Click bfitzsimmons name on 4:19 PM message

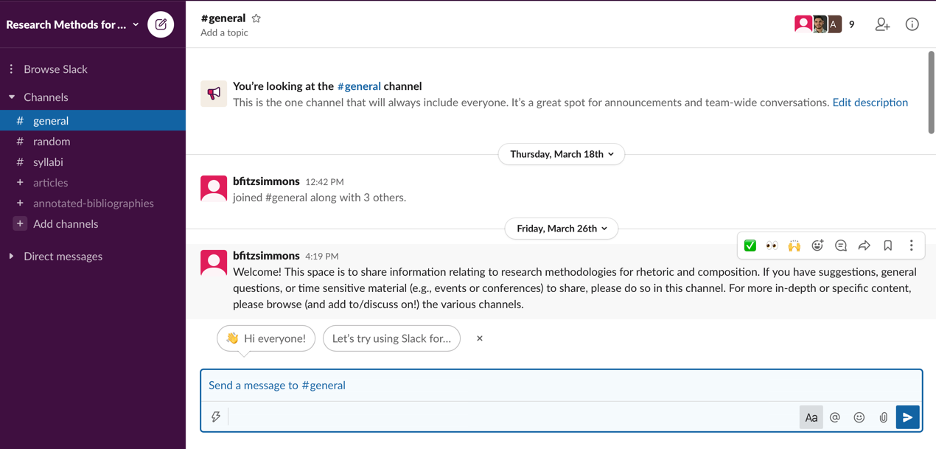point(266,255)
